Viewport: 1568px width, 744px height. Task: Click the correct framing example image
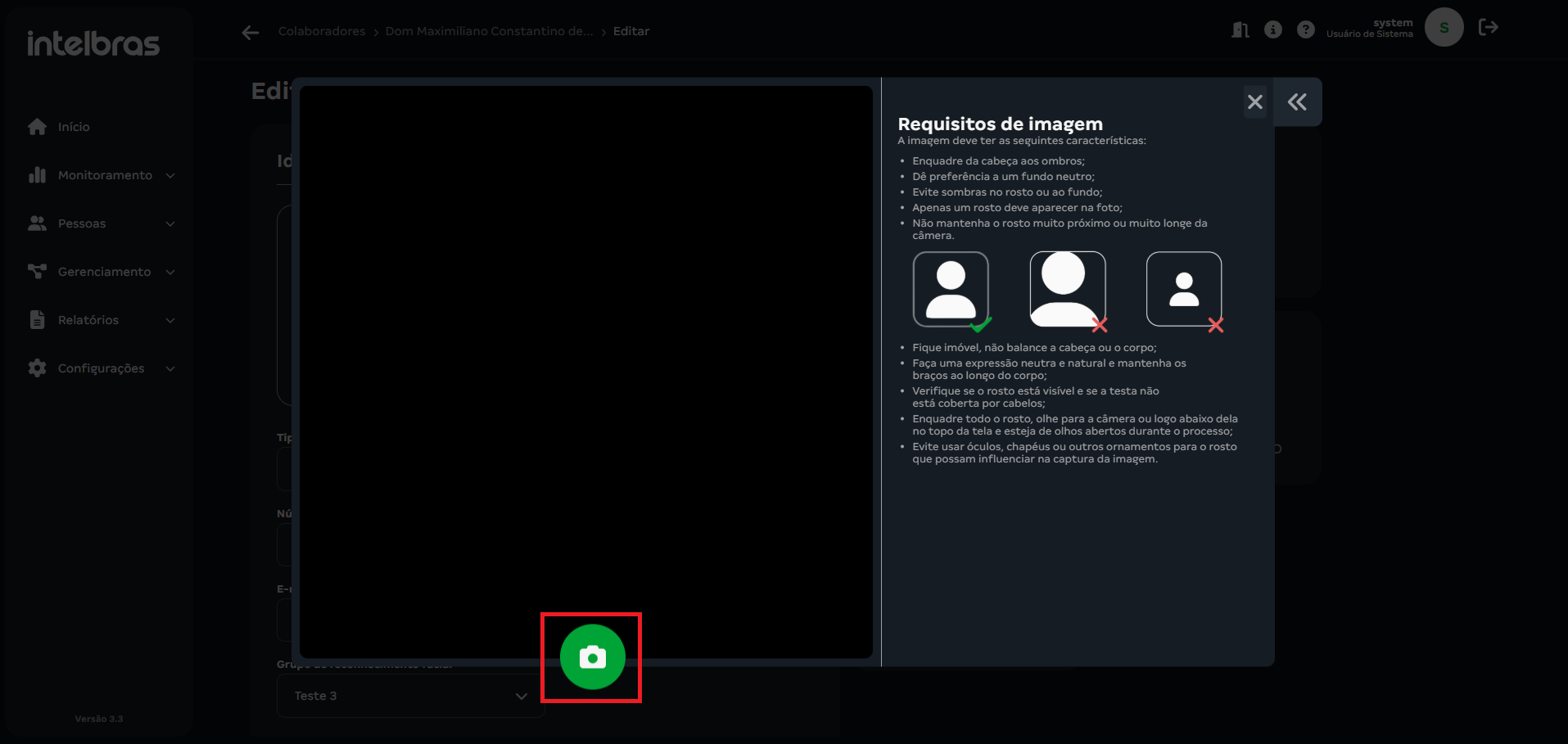tap(951, 290)
